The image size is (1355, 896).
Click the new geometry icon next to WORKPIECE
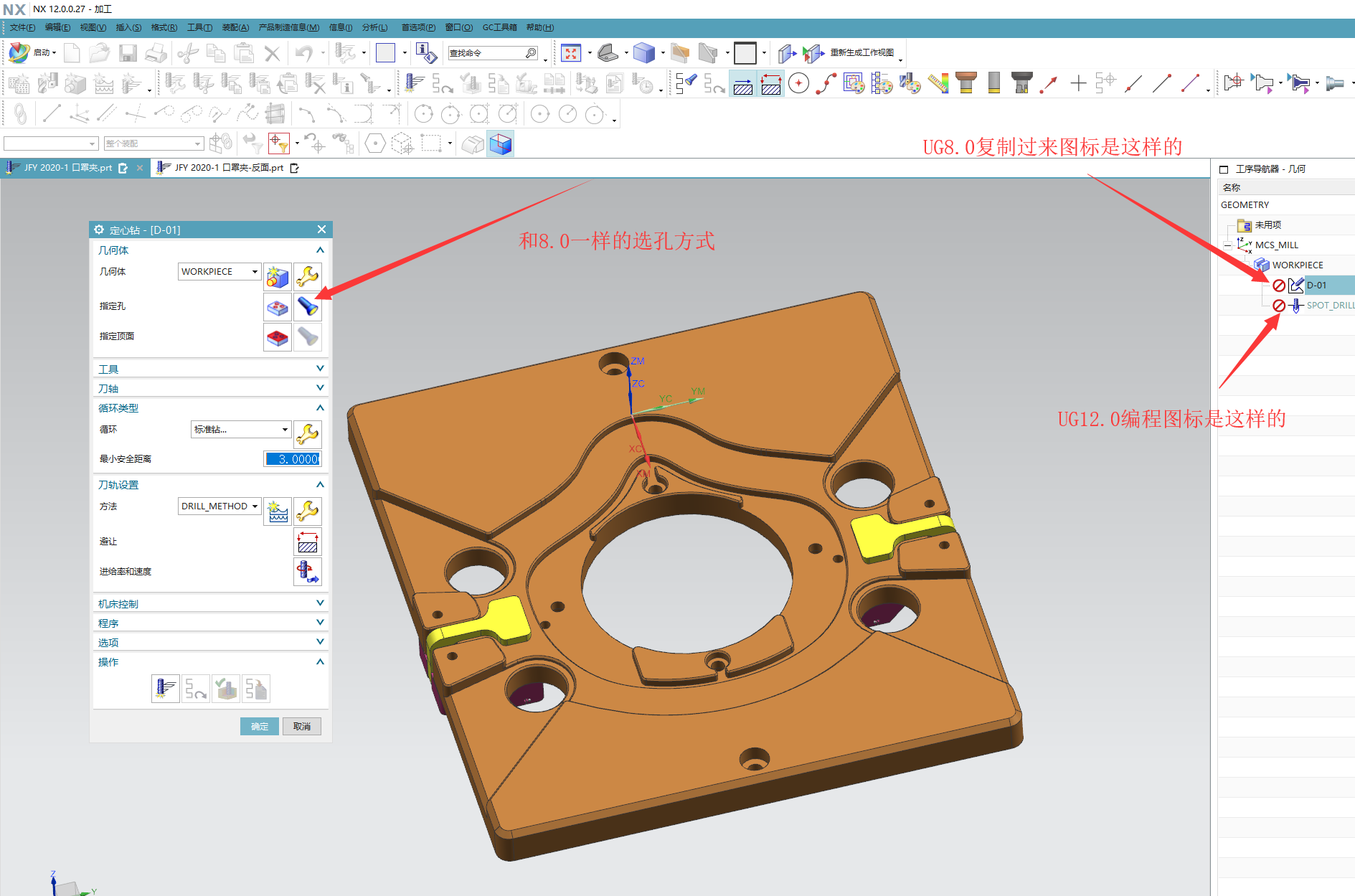click(x=278, y=276)
